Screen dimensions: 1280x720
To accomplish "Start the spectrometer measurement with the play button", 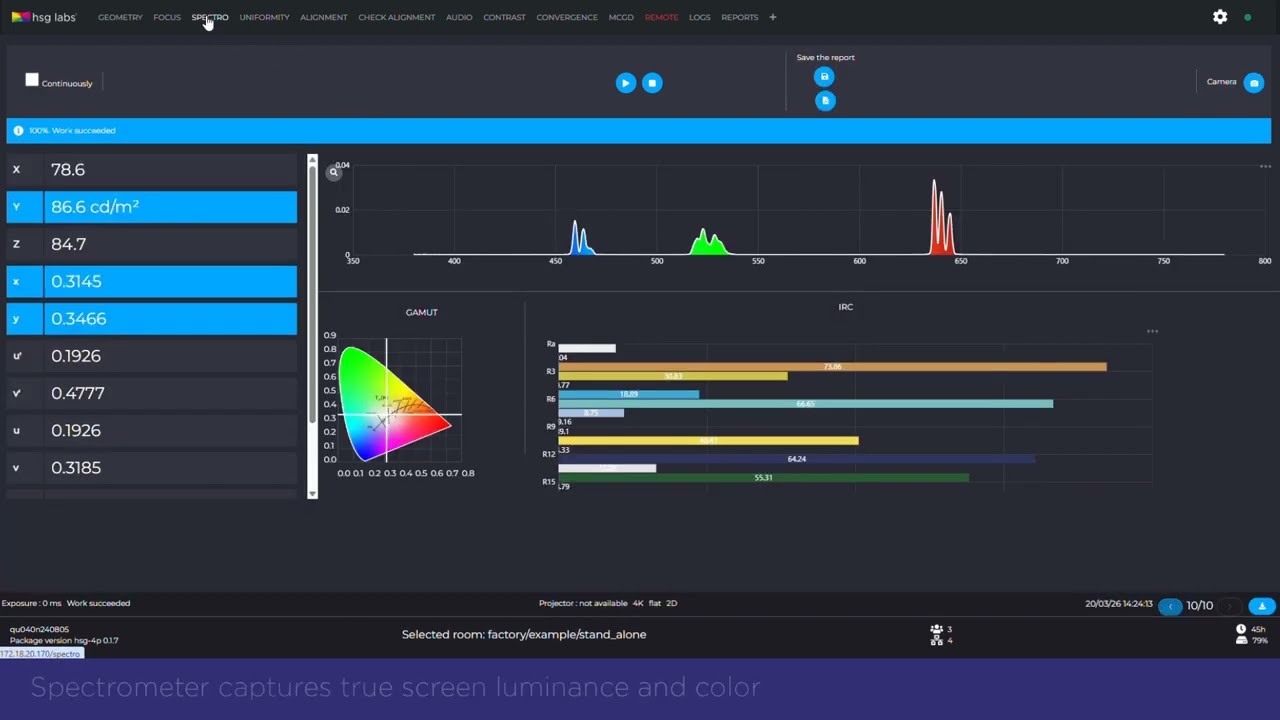I will (x=625, y=83).
